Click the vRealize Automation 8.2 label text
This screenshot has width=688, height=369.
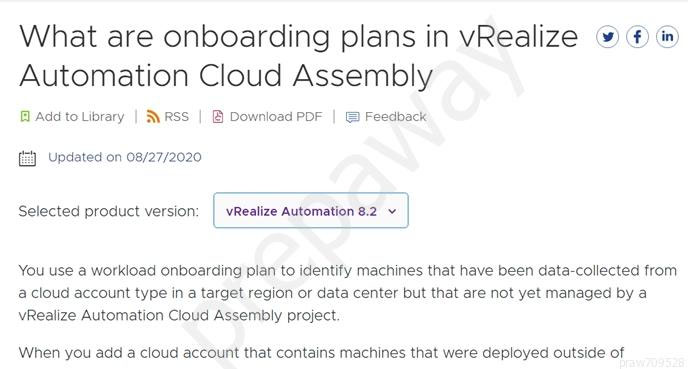[x=301, y=211]
